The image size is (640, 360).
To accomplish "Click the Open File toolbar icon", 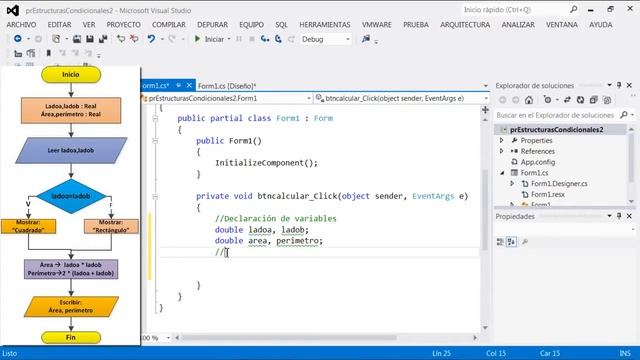I will coord(77,39).
